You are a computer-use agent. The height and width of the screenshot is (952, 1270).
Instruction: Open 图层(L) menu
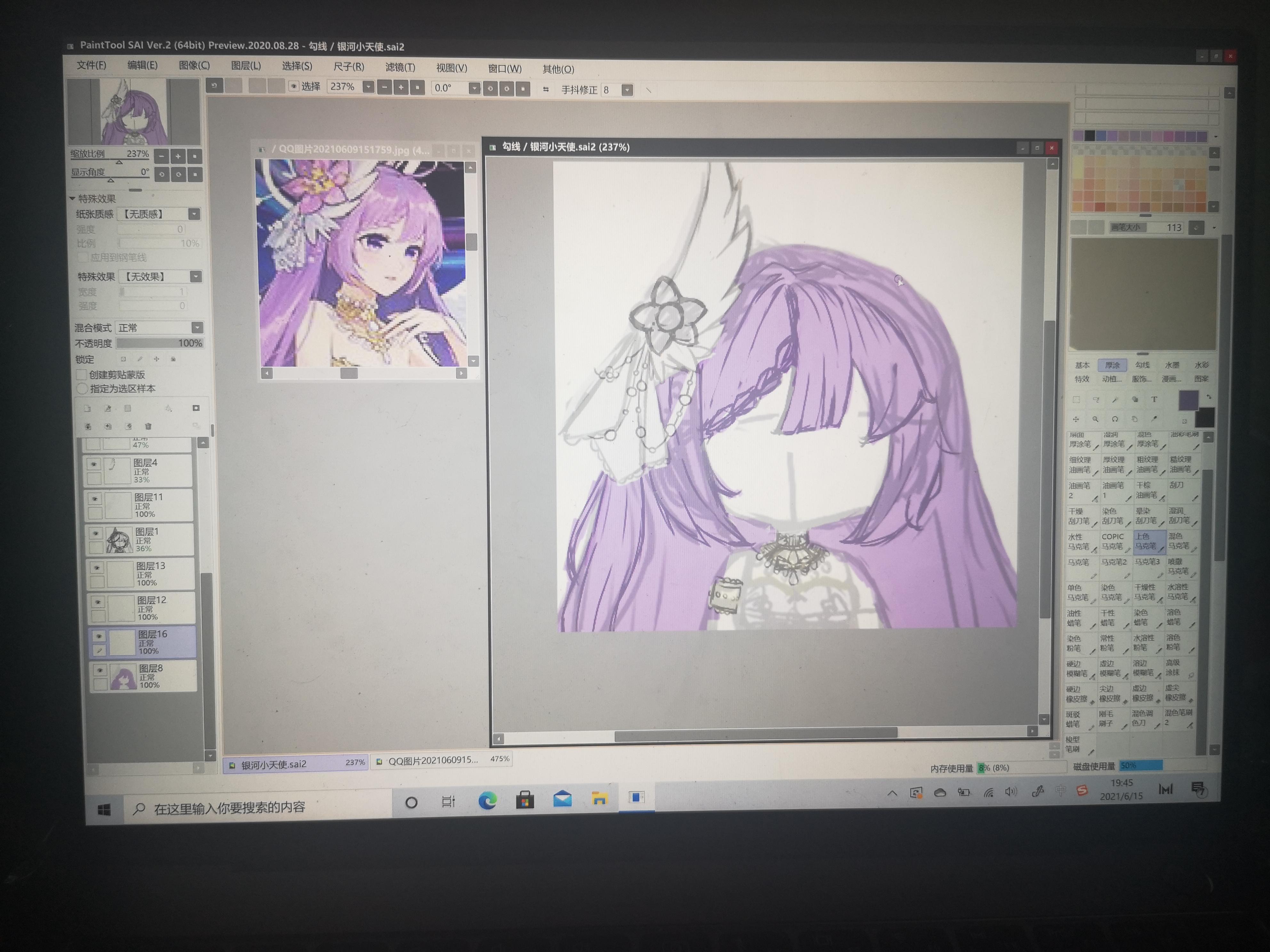click(246, 66)
